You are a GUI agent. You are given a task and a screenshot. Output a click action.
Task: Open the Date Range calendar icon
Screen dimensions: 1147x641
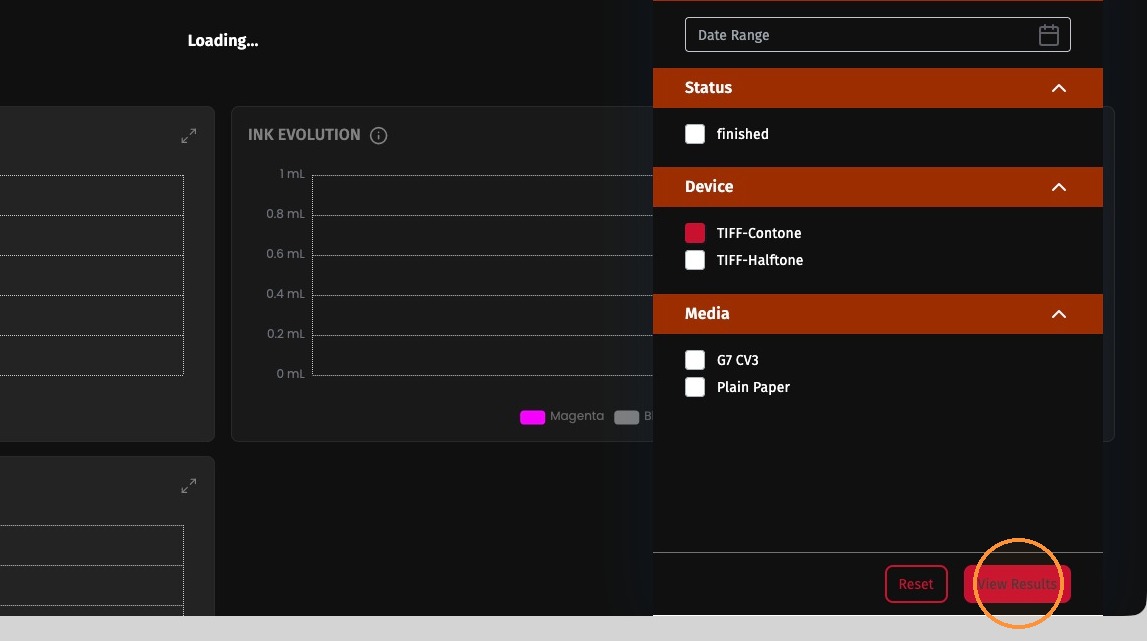pyautogui.click(x=1048, y=35)
